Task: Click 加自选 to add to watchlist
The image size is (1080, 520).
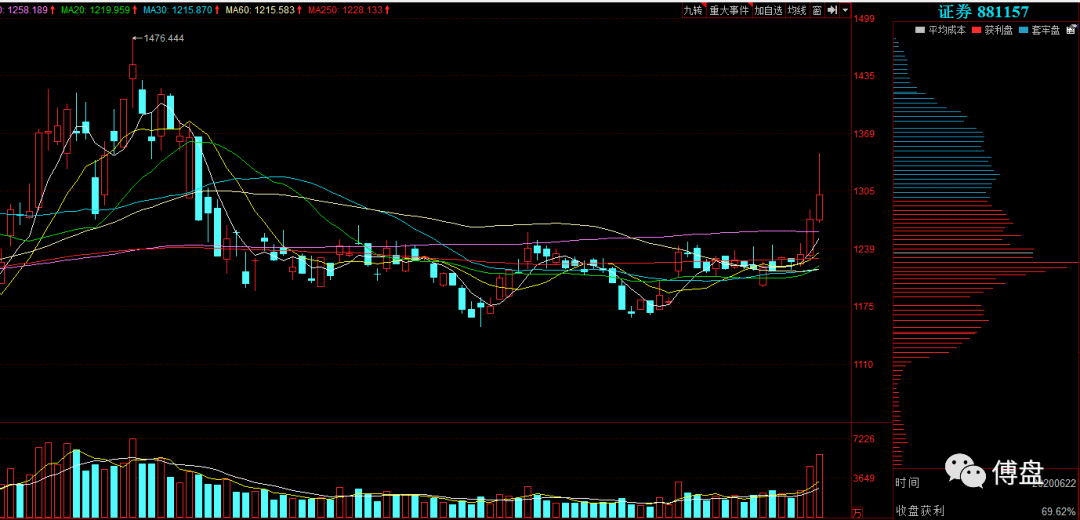Action: (x=768, y=10)
